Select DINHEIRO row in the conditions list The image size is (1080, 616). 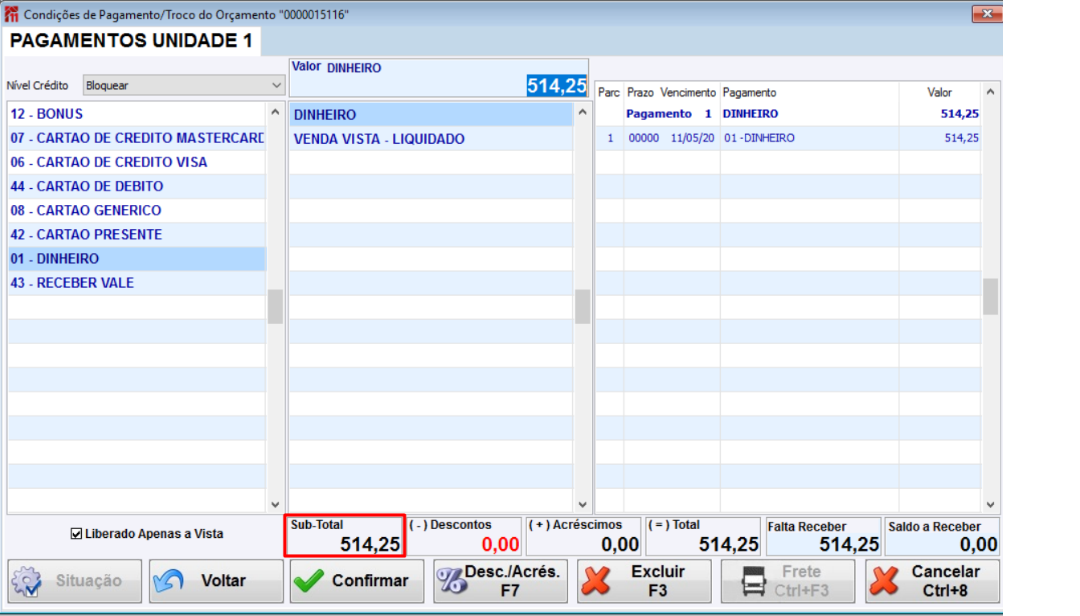tap(431, 115)
